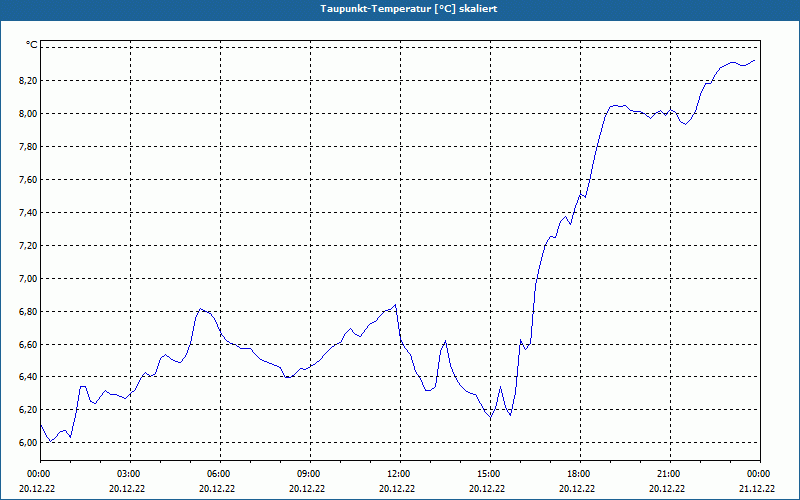Click the 7,00 y-axis label
Viewport: 800px width, 500px height.
[x=28, y=279]
